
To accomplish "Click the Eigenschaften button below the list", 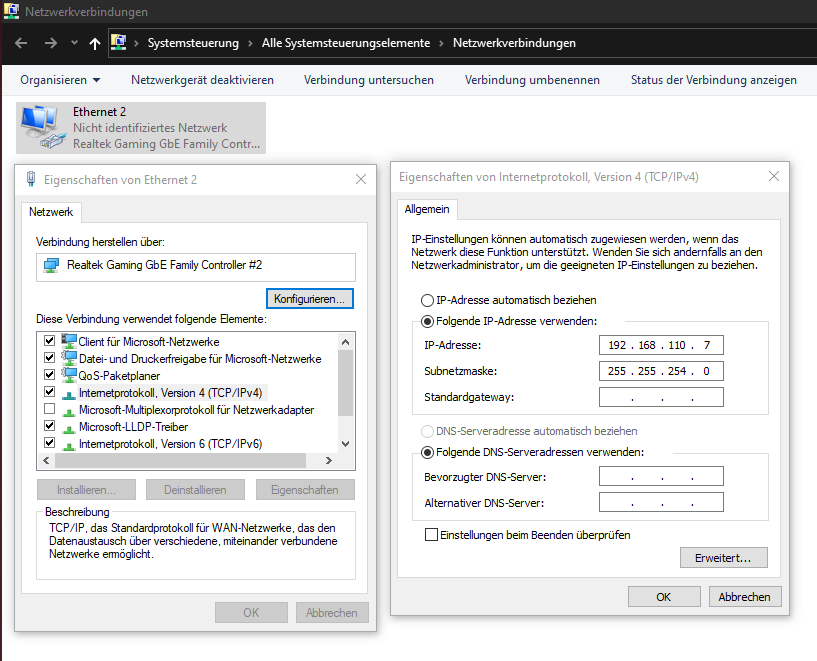I will click(x=305, y=490).
